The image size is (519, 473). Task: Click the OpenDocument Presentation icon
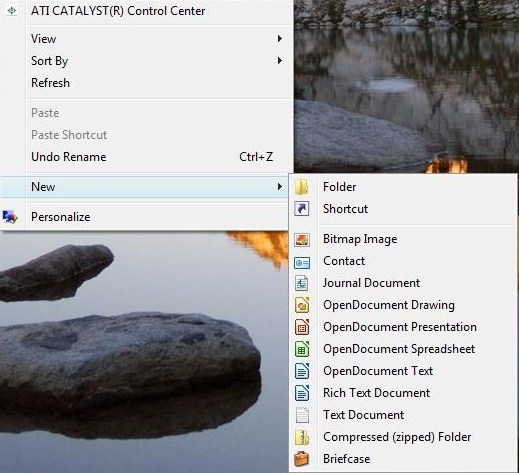302,327
